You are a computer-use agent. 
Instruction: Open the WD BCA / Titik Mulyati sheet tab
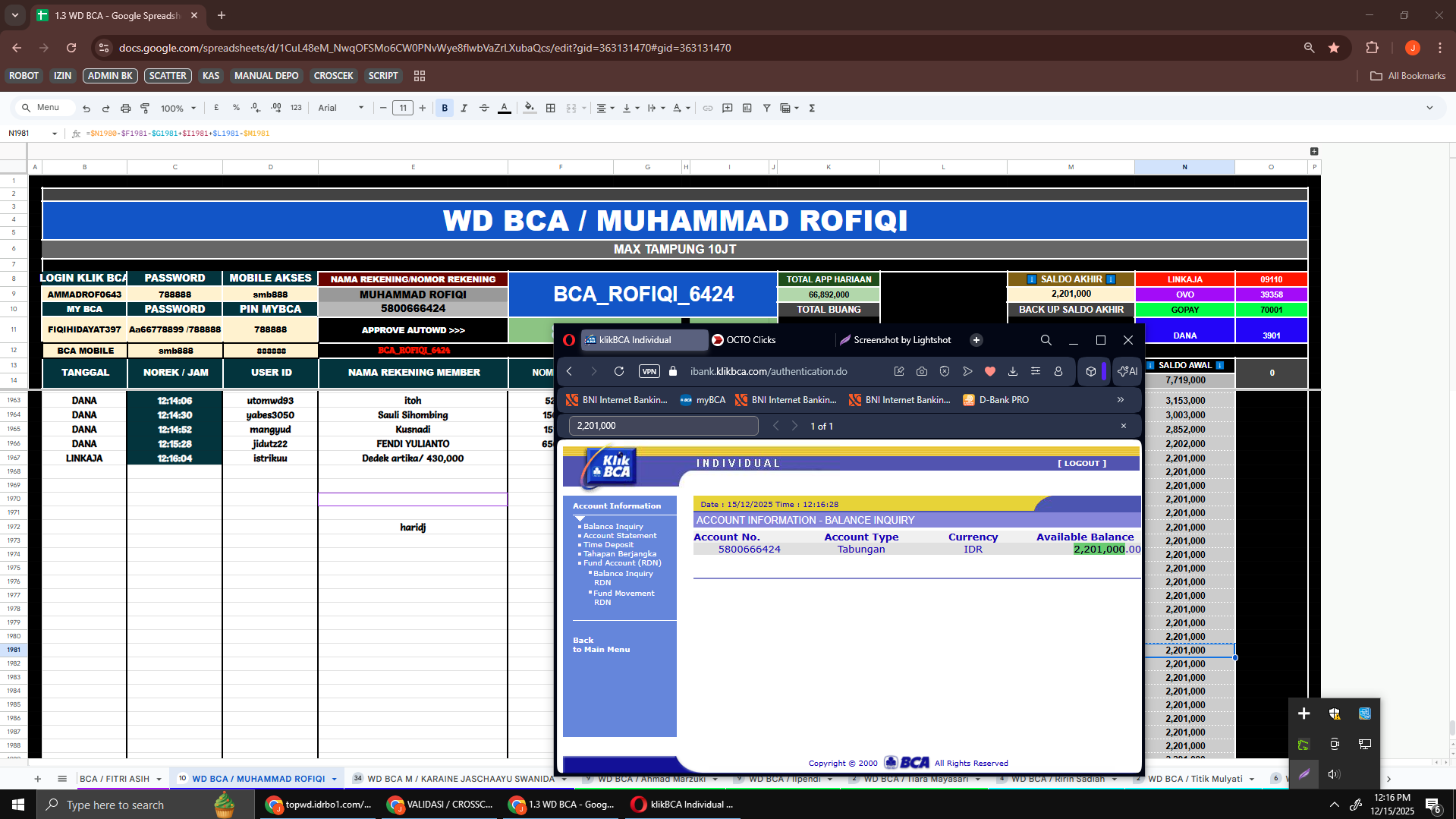tap(1196, 779)
